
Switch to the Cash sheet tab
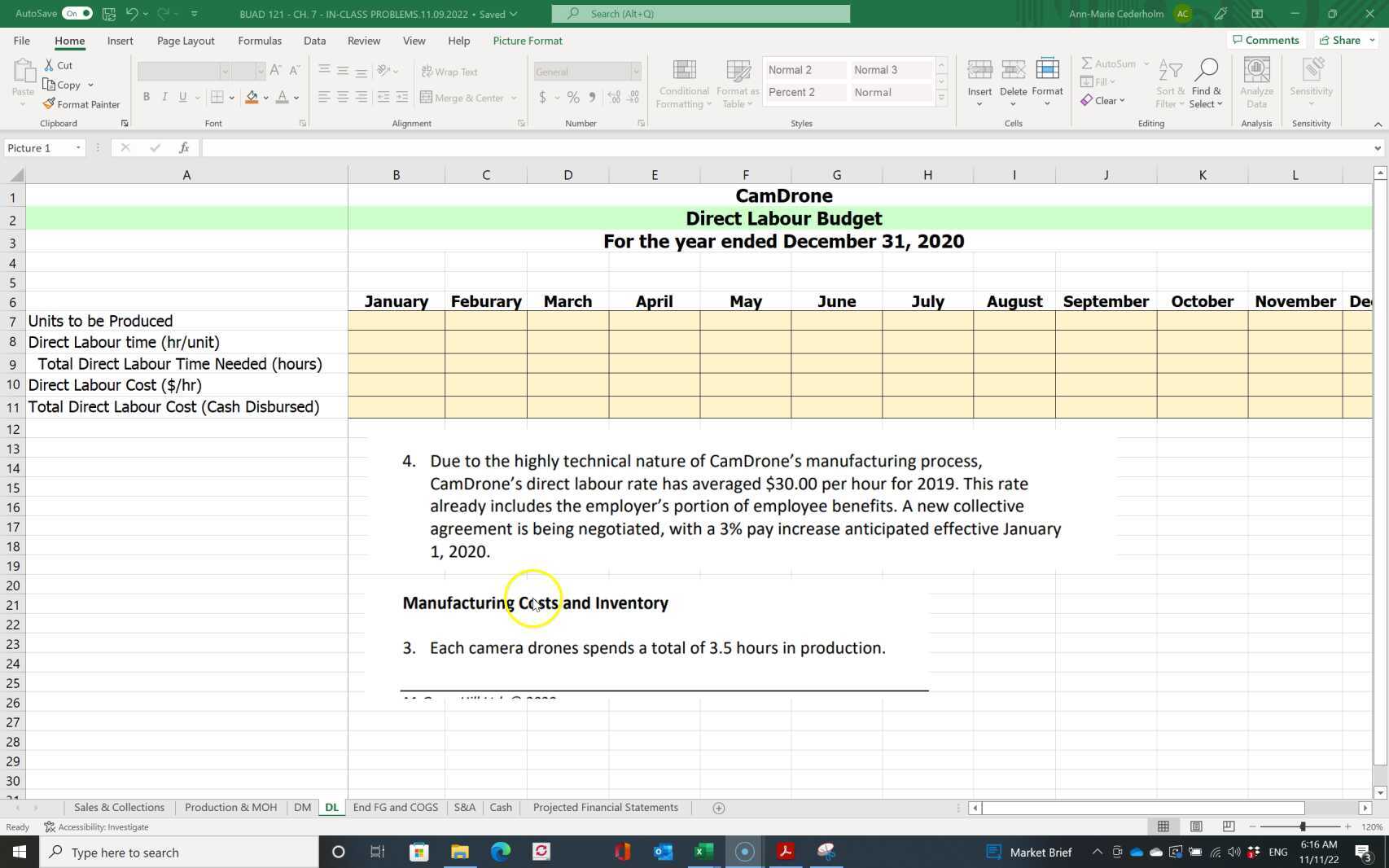pyautogui.click(x=501, y=808)
